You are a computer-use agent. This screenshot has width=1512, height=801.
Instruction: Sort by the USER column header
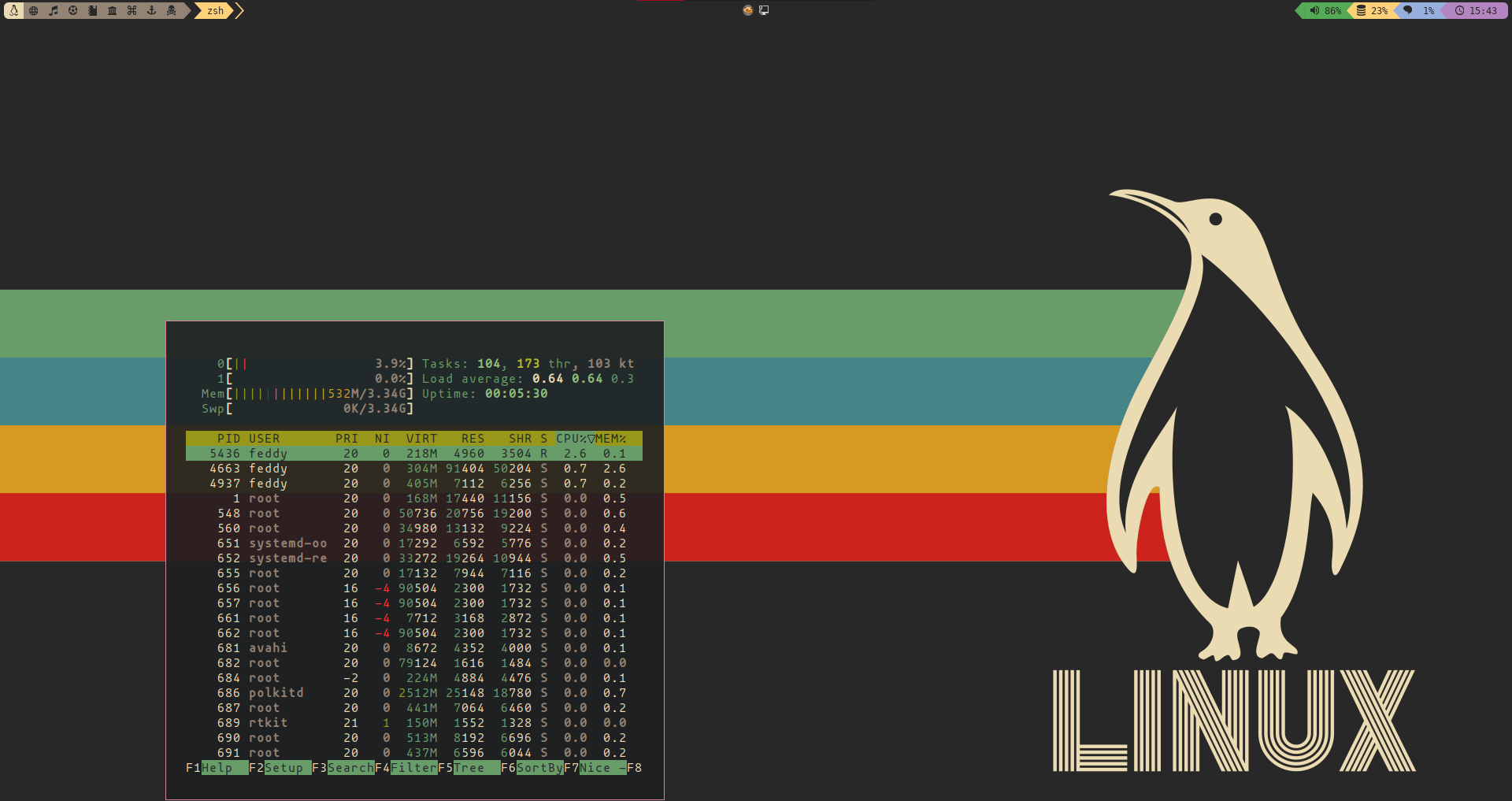click(x=265, y=439)
